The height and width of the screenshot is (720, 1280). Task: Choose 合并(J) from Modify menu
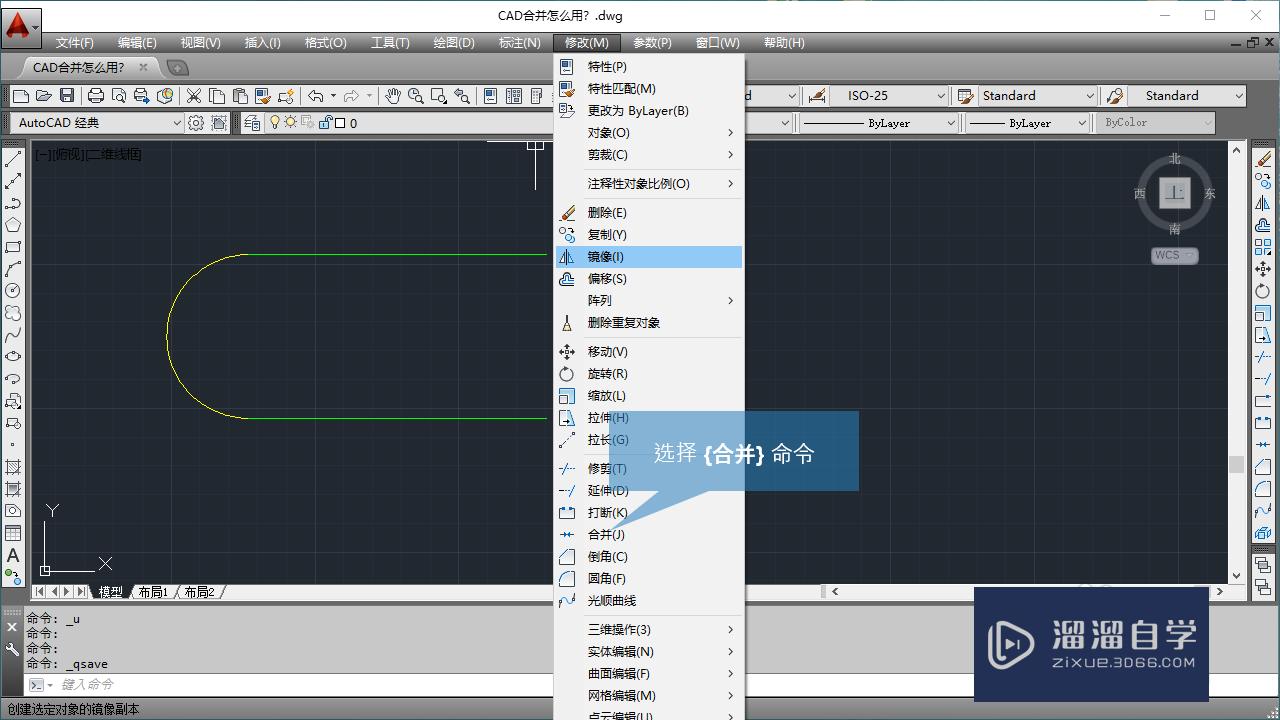point(649,535)
